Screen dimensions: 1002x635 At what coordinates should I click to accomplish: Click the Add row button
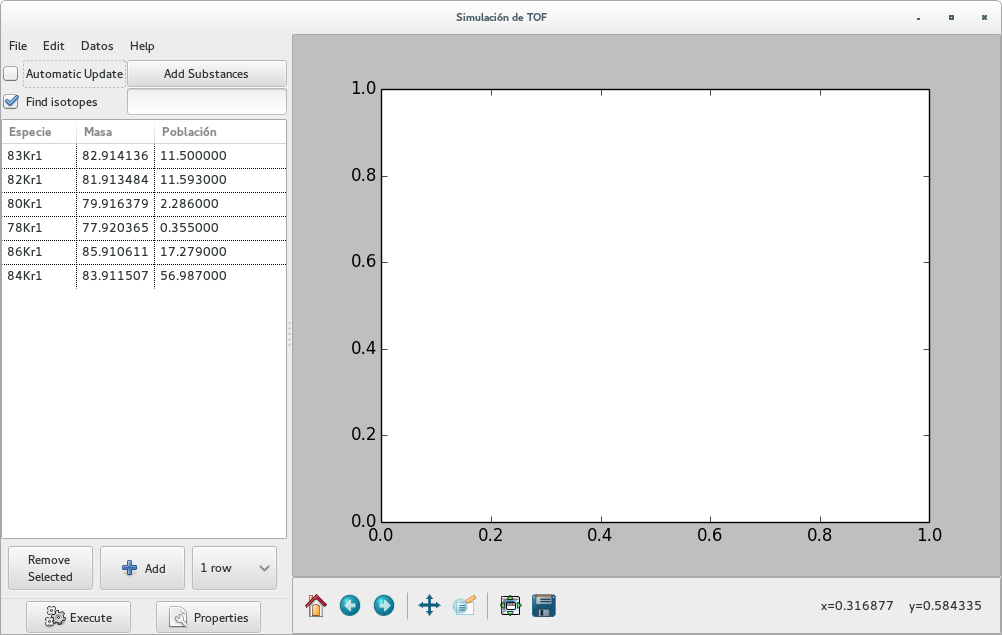[143, 568]
